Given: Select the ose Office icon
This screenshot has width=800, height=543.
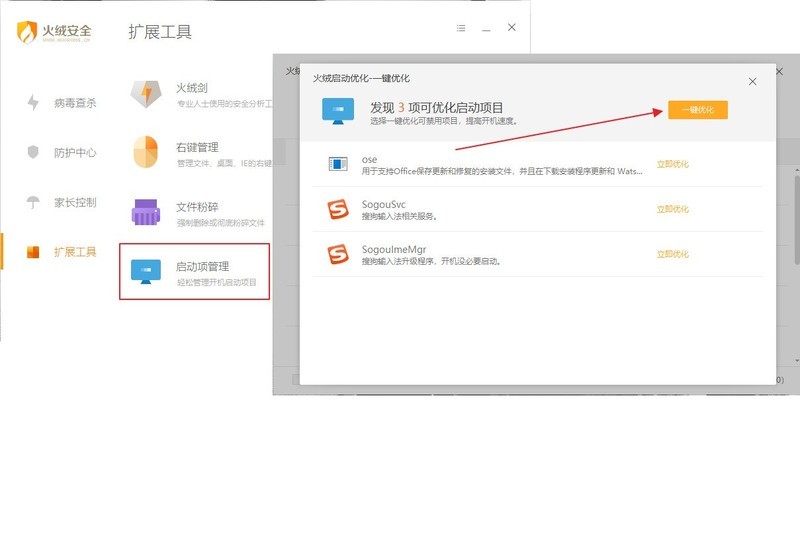Looking at the screenshot, I should (338, 164).
